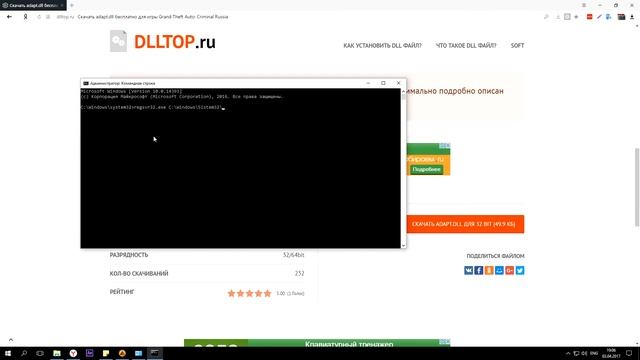Click the key icon in the address bar
This screenshot has width=640, height=360.
[546, 17]
